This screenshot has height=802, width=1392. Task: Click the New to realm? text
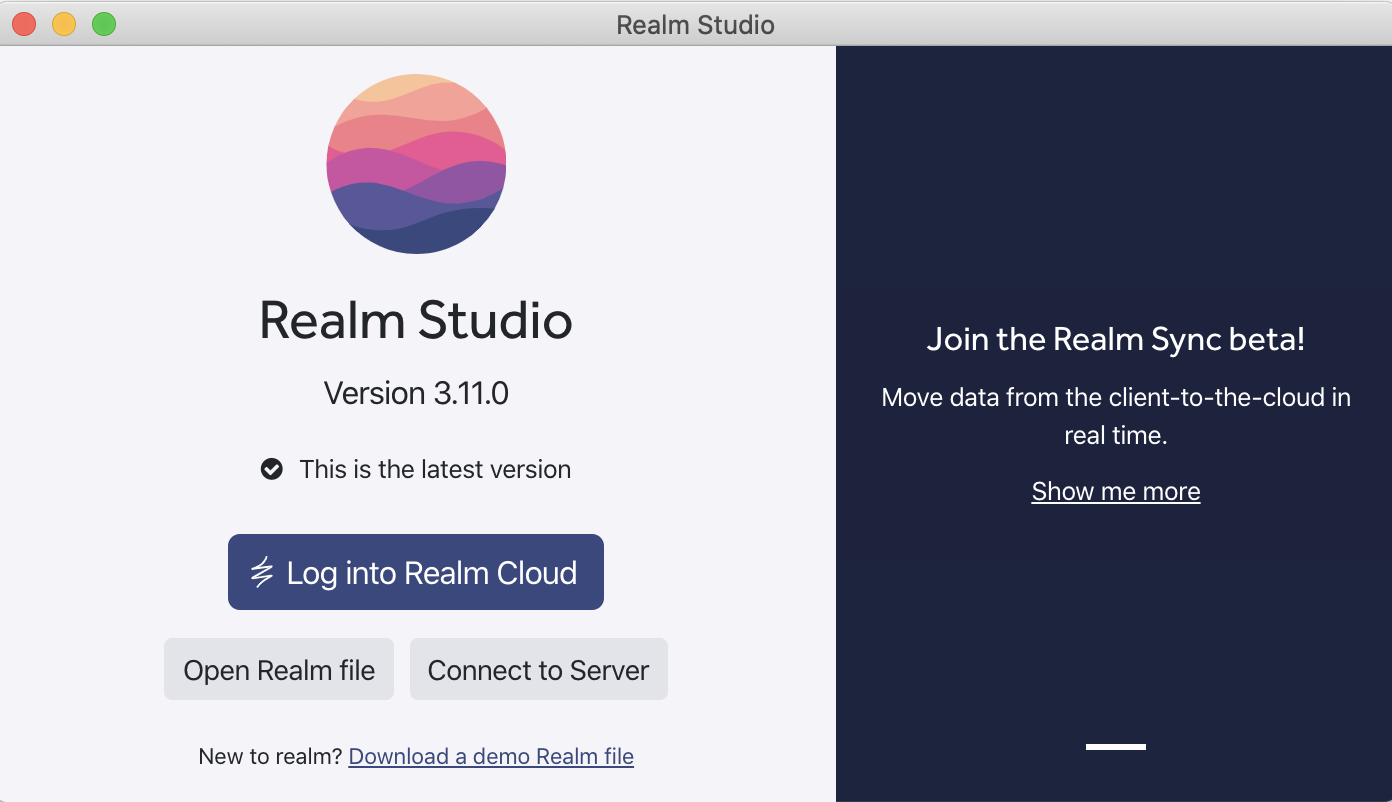[270, 756]
